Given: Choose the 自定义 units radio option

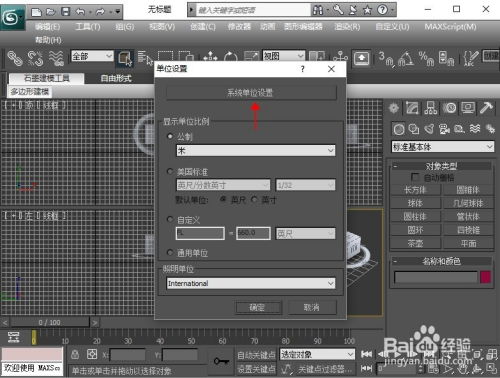Looking at the screenshot, I should pyautogui.click(x=170, y=220).
